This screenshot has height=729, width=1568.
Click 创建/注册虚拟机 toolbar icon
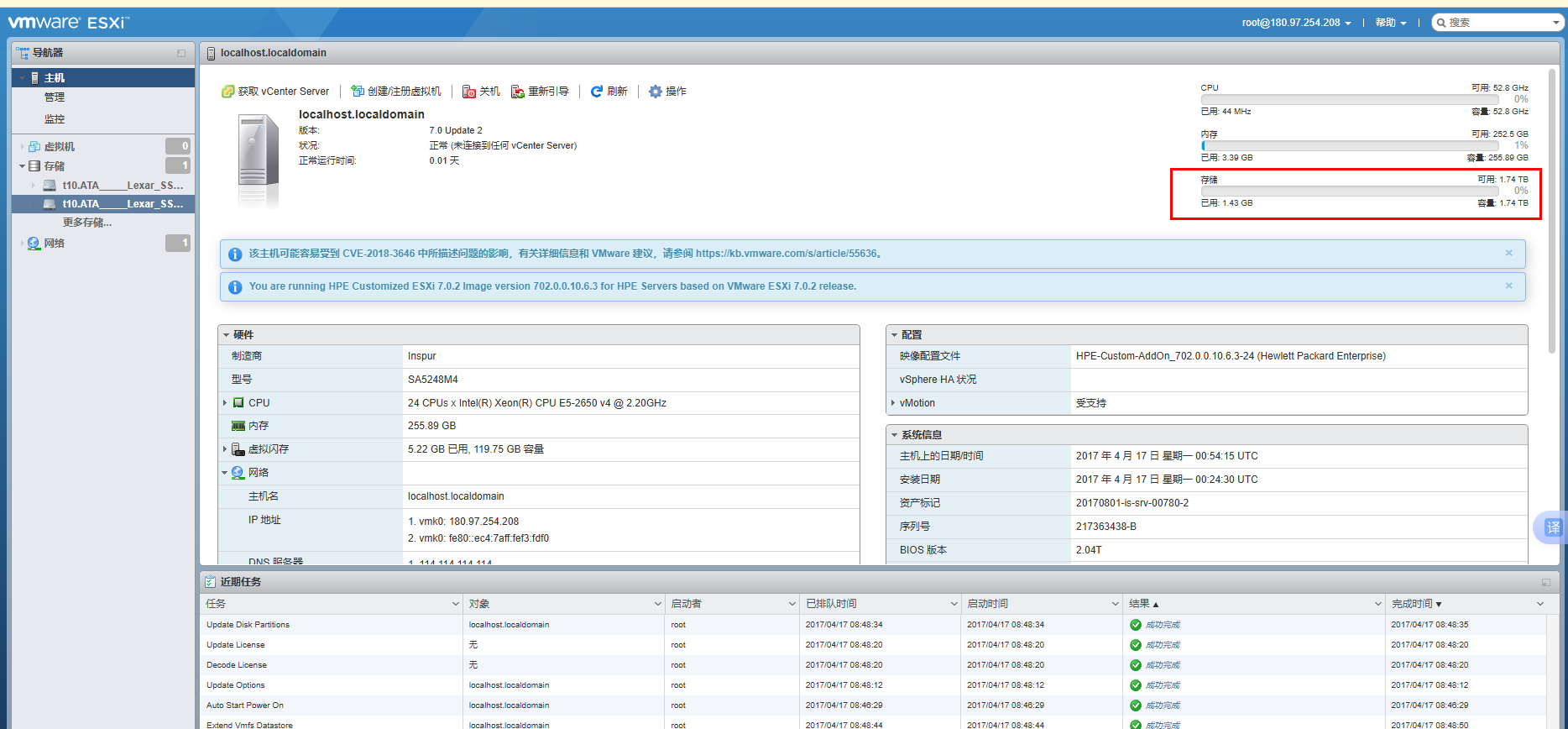[358, 92]
